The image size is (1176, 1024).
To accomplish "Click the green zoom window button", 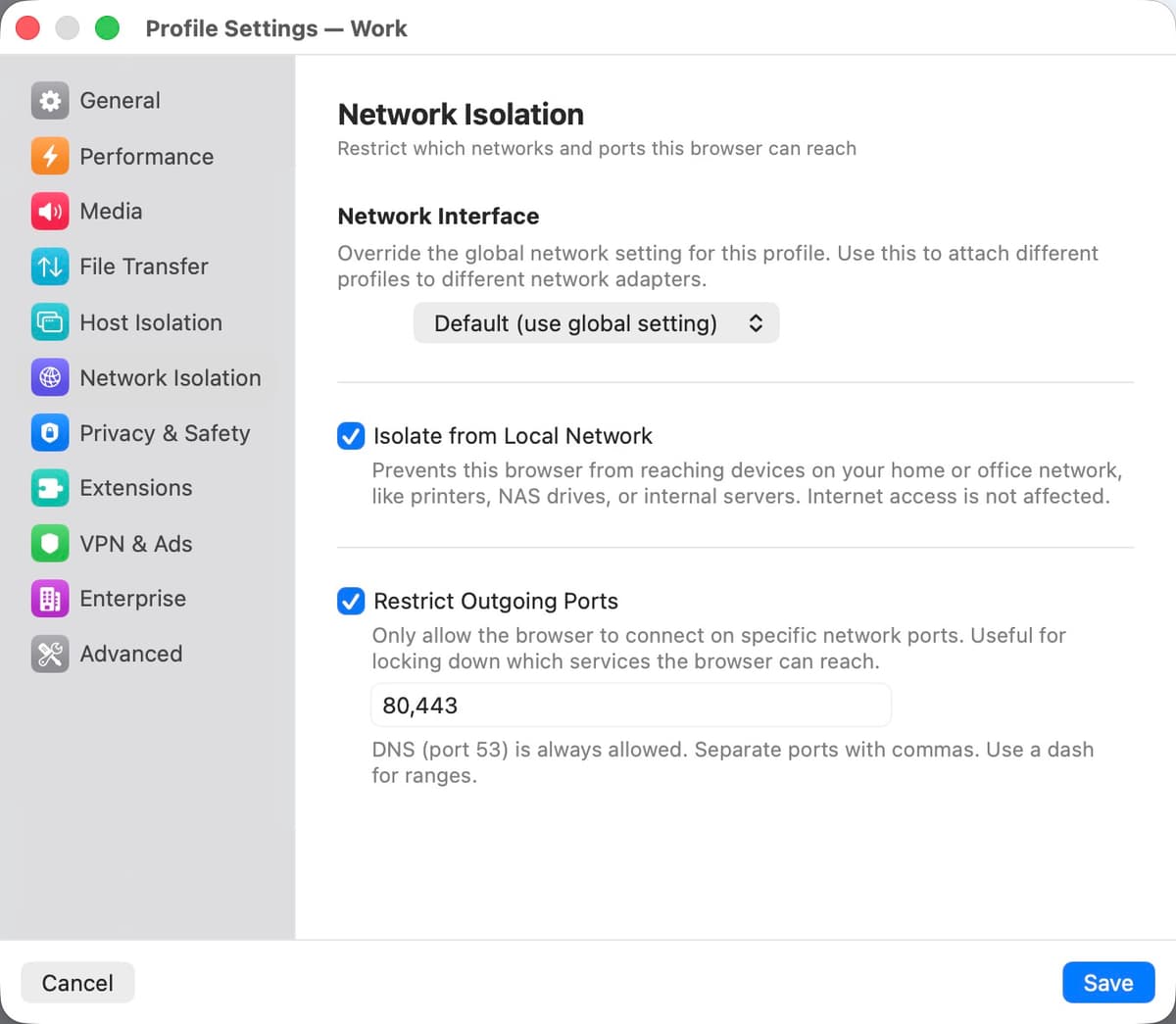I will pos(107,27).
